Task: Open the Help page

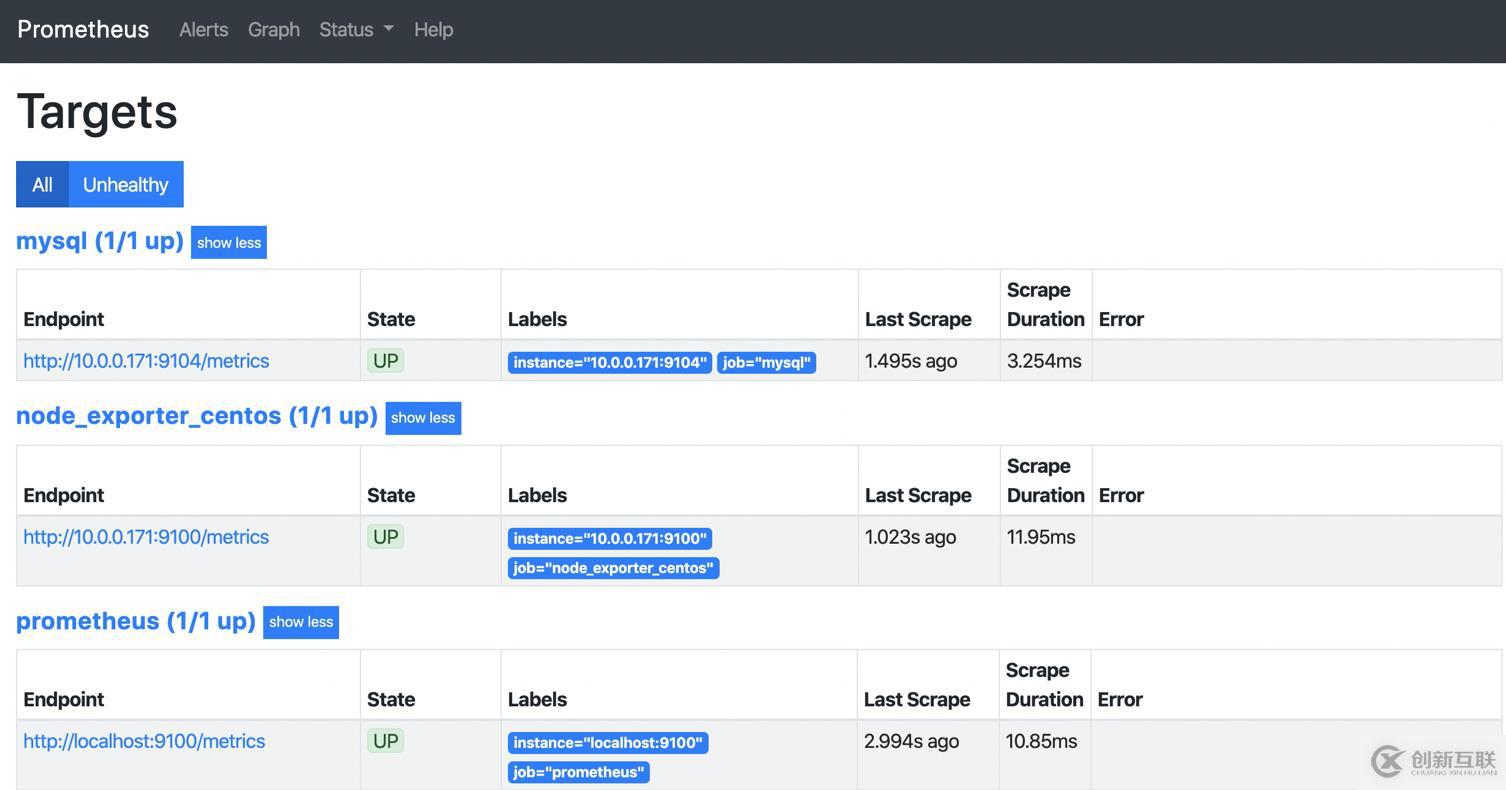Action: pyautogui.click(x=433, y=29)
